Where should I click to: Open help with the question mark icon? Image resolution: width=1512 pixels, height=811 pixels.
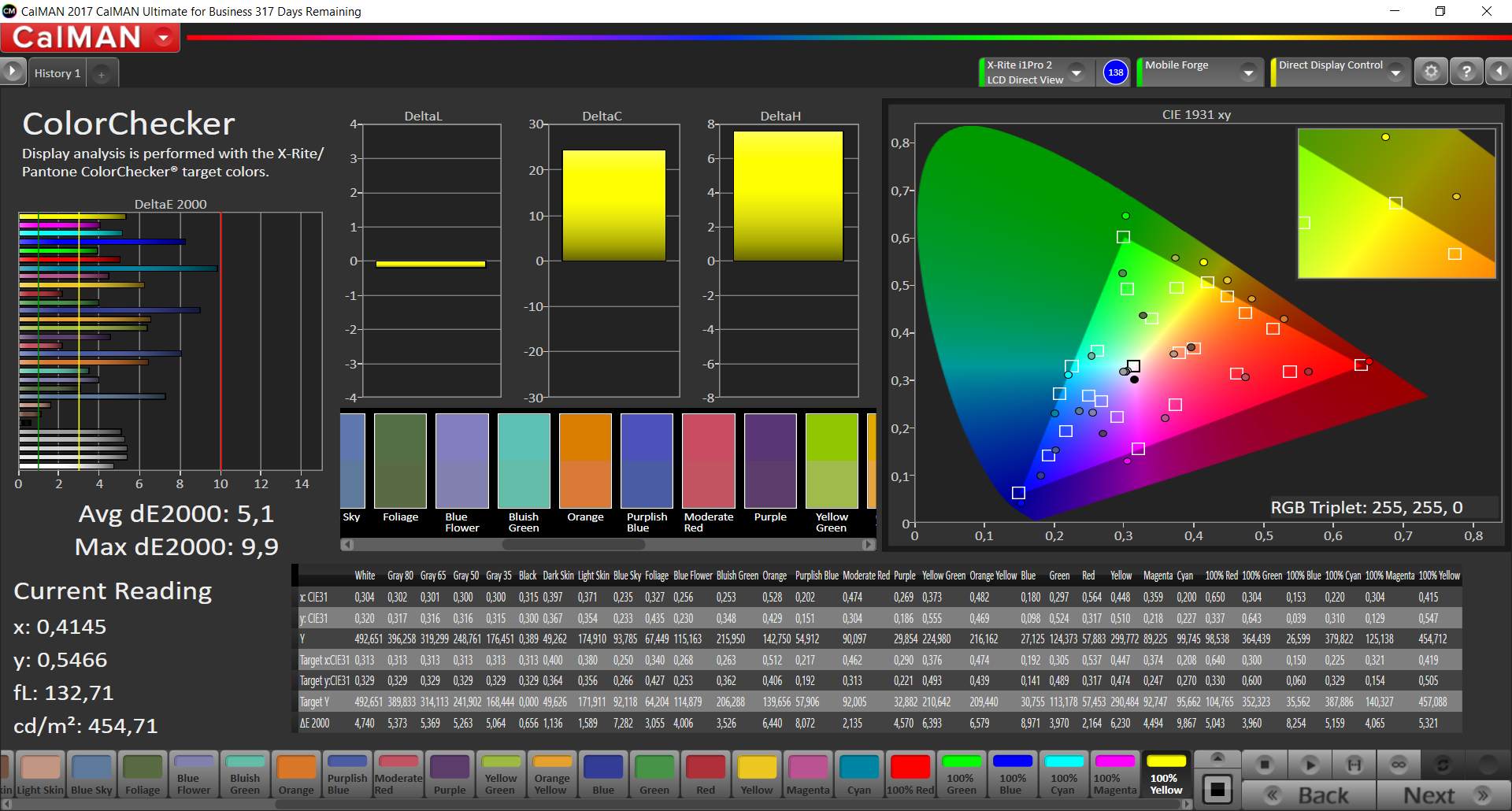pos(1466,72)
